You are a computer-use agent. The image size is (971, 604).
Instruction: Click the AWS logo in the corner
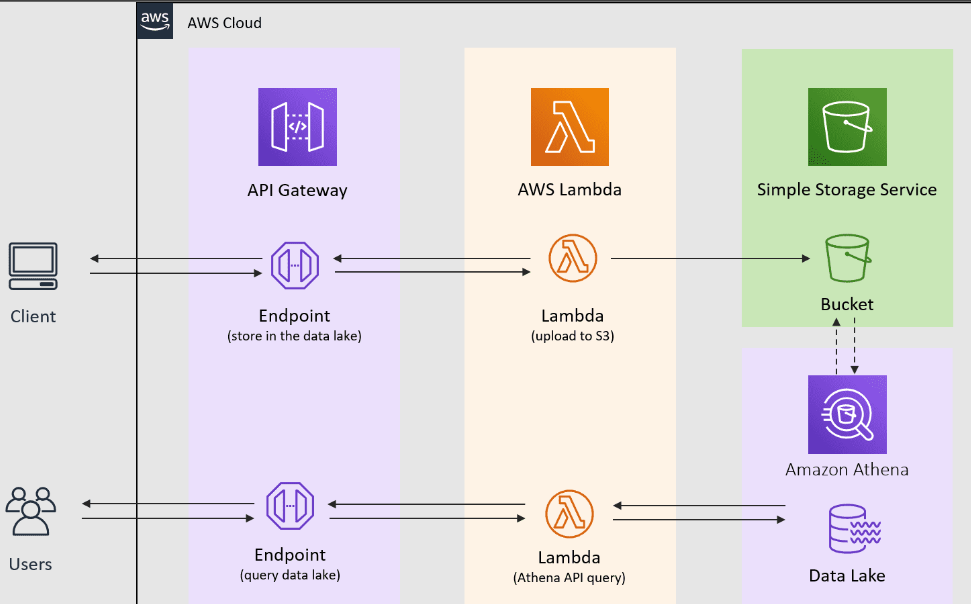155,20
